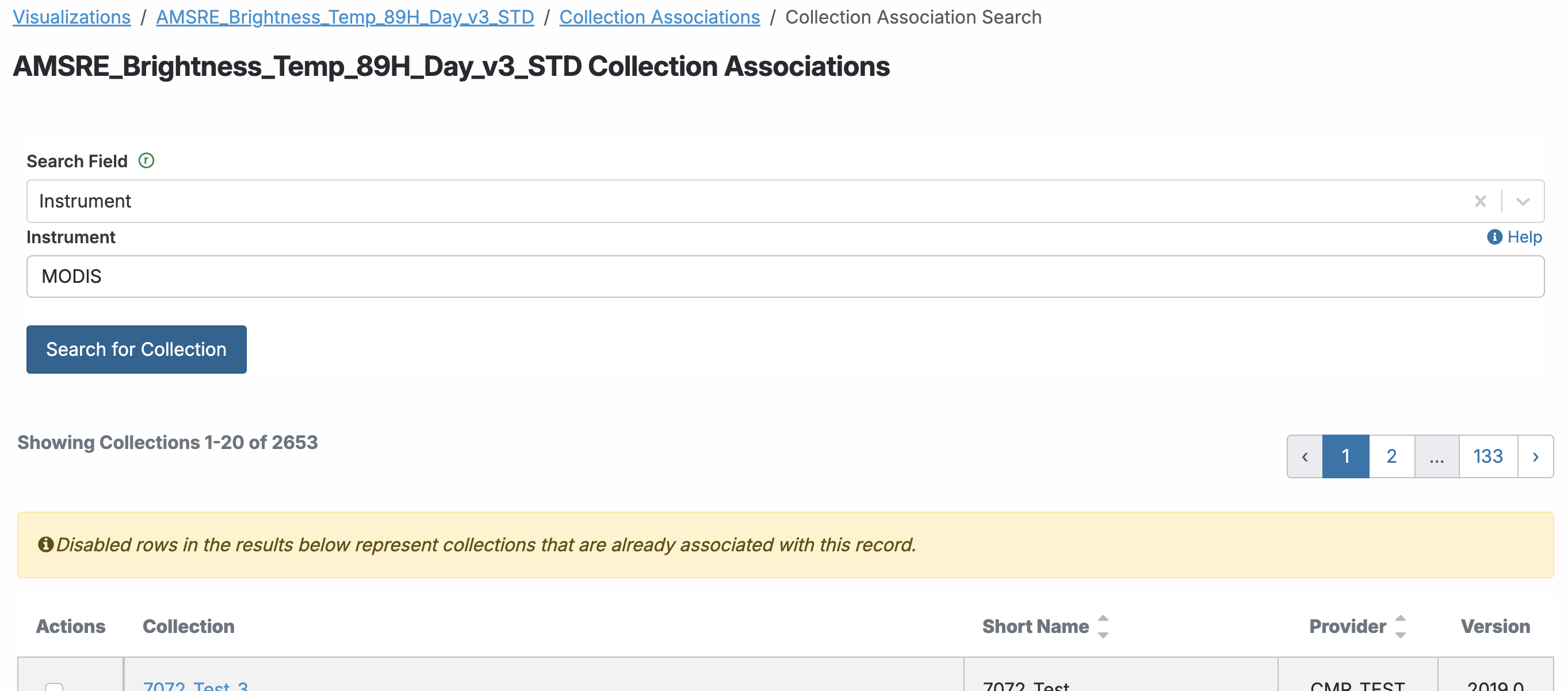
Task: Sort Provider column using sort arrows
Action: tap(1400, 626)
